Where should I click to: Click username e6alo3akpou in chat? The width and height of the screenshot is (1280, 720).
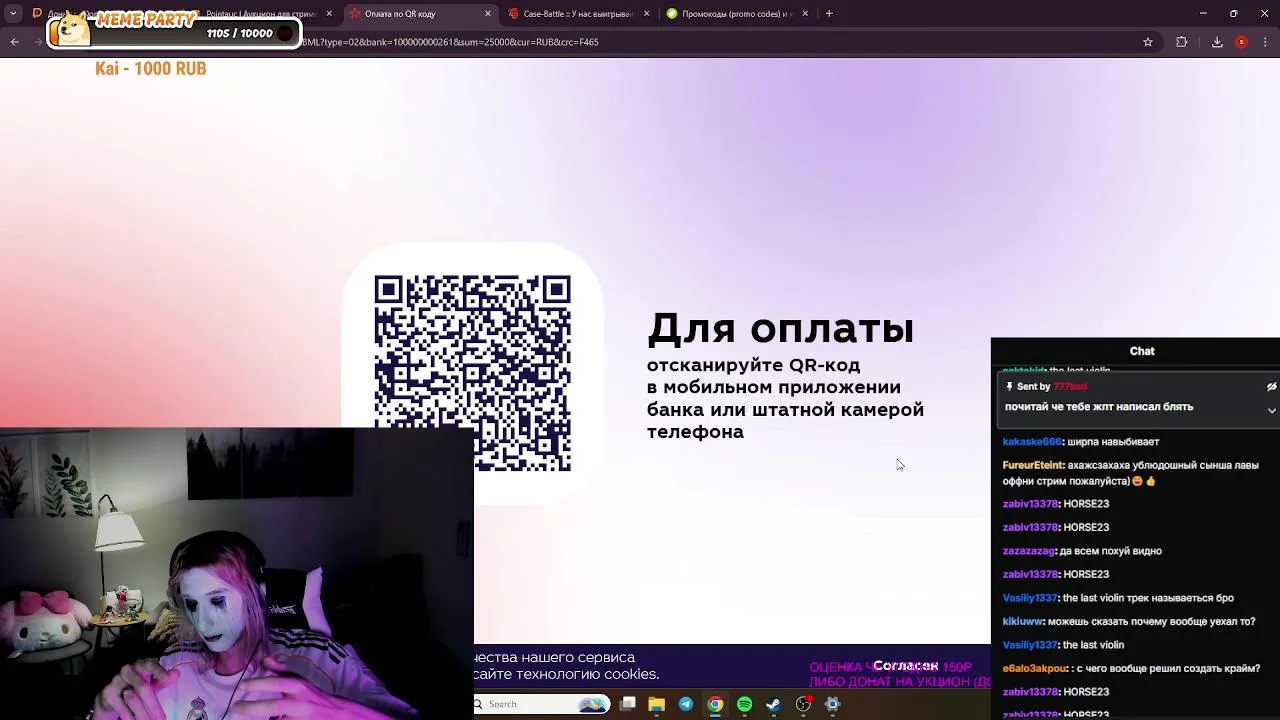pos(1036,669)
